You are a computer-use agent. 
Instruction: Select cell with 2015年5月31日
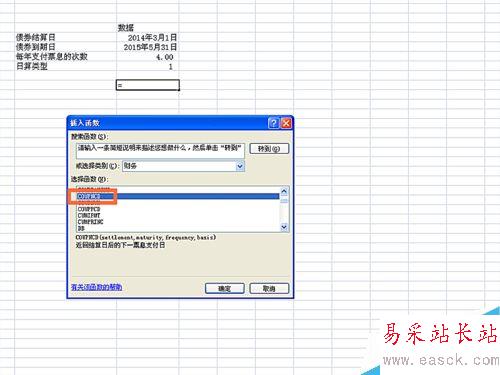(148, 47)
